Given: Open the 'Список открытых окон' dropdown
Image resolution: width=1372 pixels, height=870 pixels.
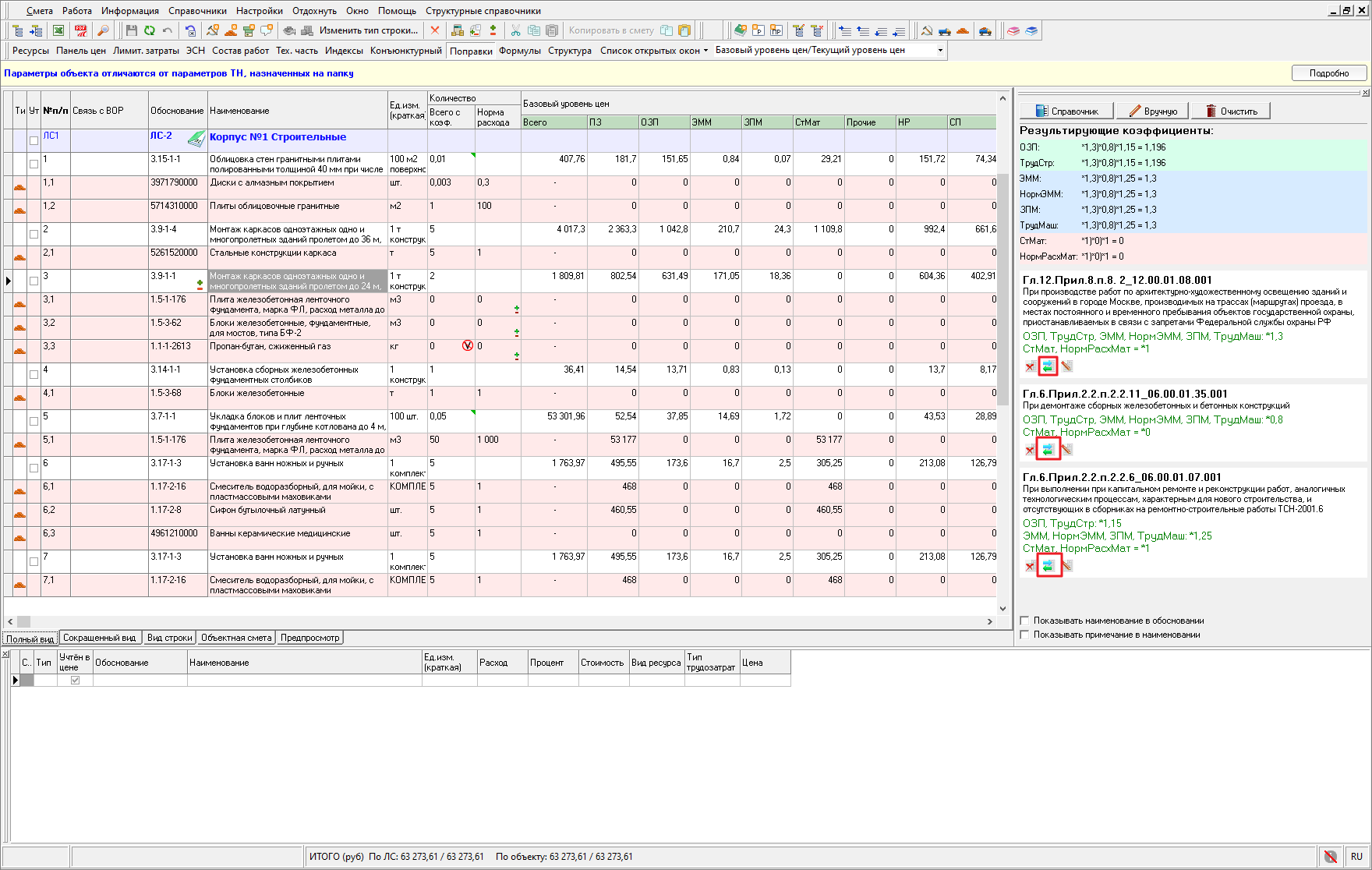Looking at the screenshot, I should click(654, 50).
